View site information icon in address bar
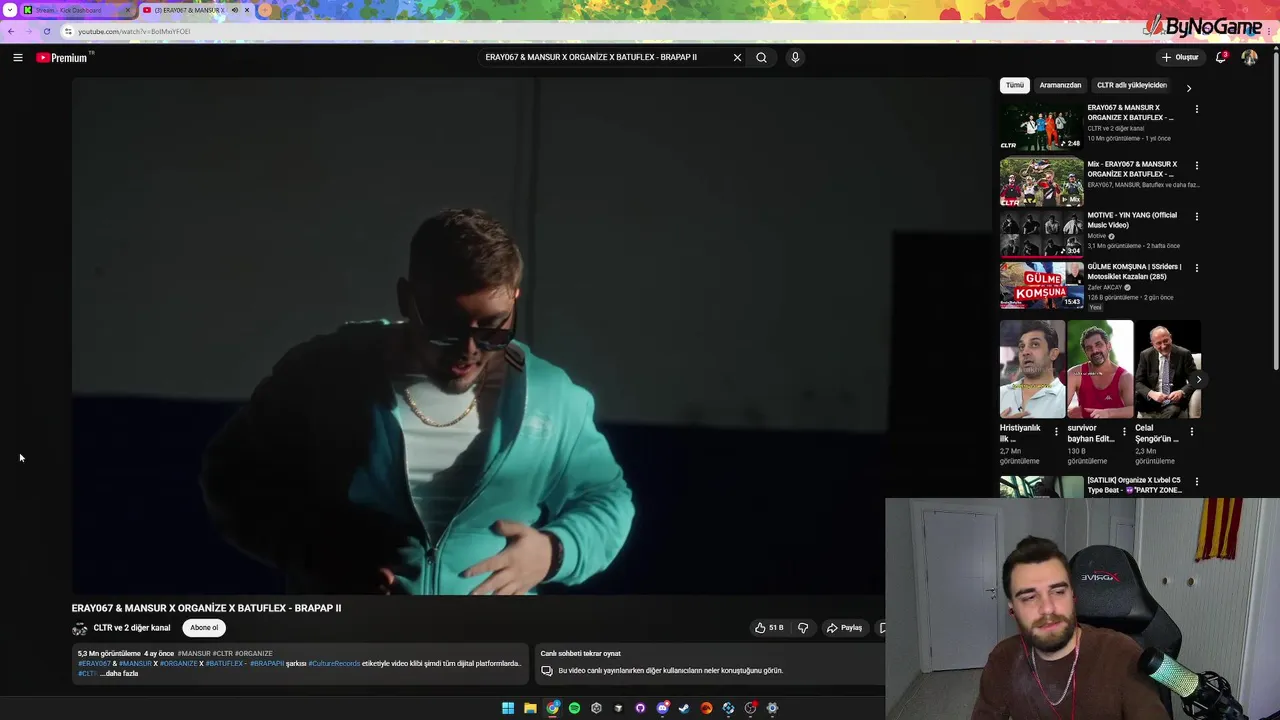Screen dimensions: 1280x720 click(68, 32)
